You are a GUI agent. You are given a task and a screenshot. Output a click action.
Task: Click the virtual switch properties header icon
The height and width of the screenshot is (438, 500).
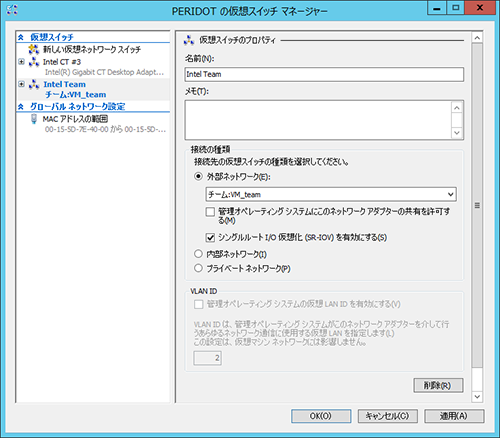point(189,40)
